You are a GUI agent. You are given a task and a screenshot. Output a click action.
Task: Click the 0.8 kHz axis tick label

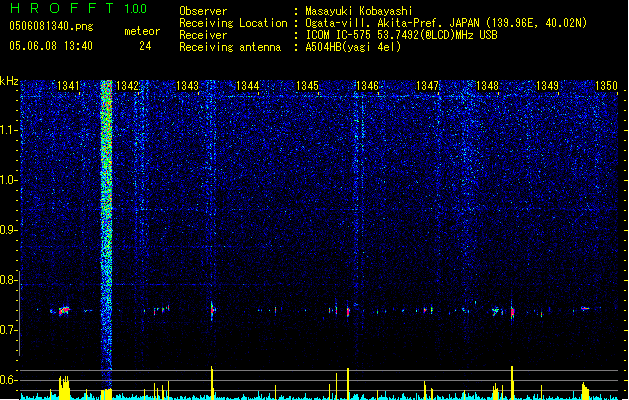8,280
